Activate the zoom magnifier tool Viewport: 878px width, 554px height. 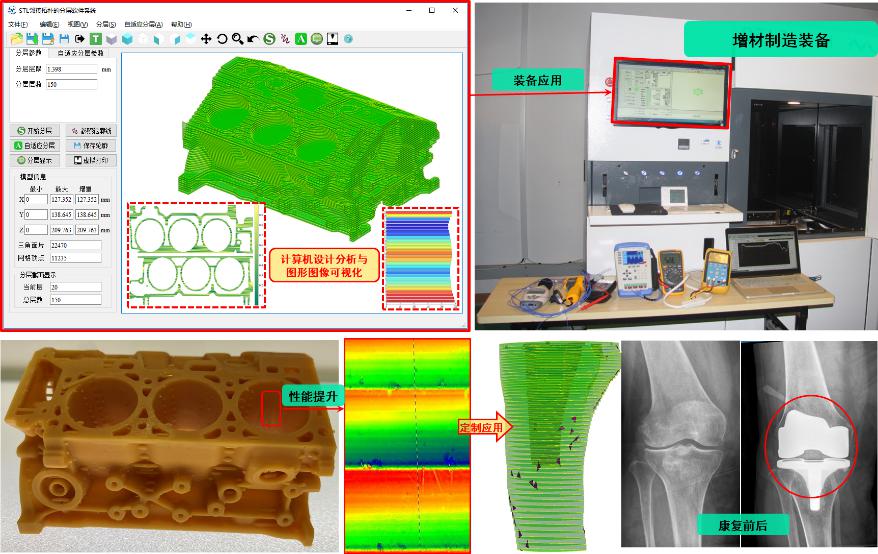[237, 38]
